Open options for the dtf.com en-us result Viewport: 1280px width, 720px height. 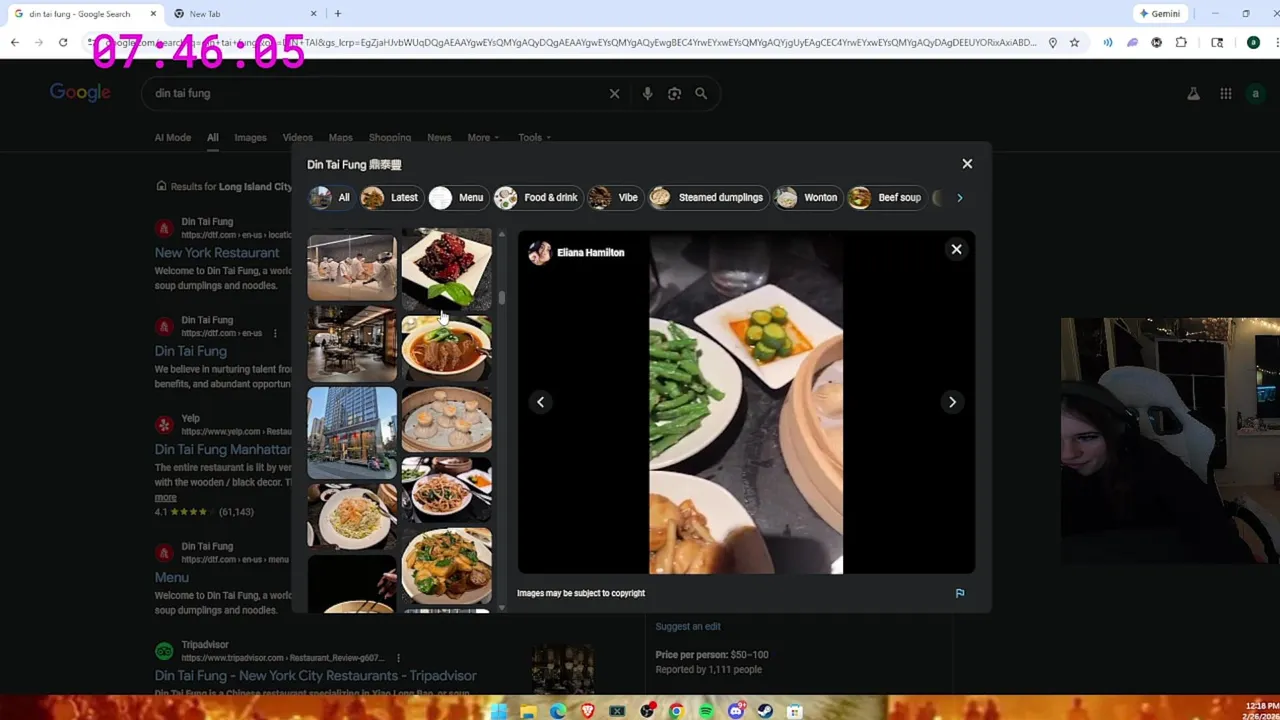(274, 333)
